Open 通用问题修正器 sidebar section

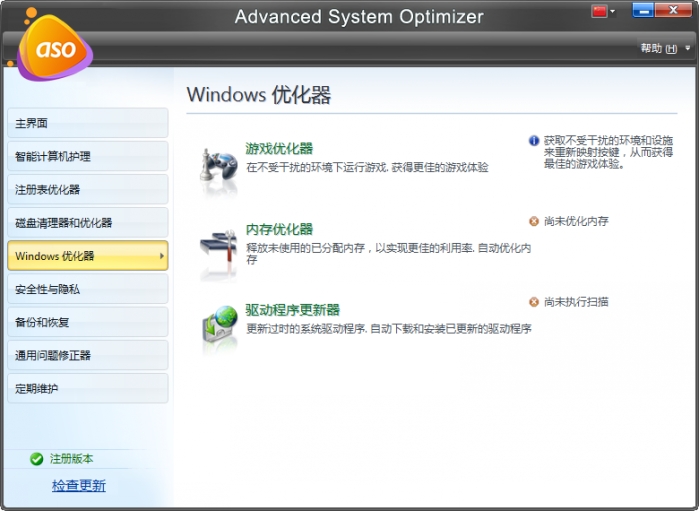[88, 355]
